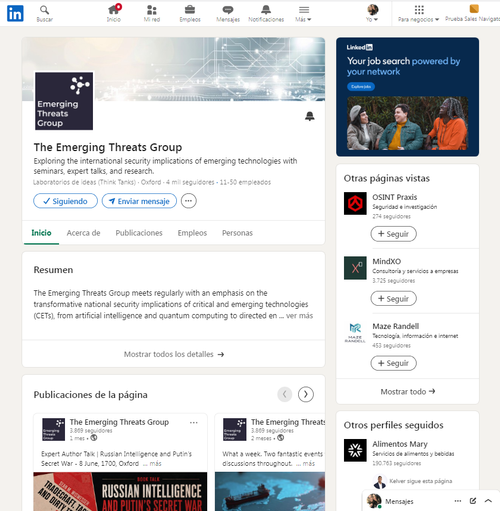Expand first post text with más
The height and width of the screenshot is (511, 500).
(155, 464)
